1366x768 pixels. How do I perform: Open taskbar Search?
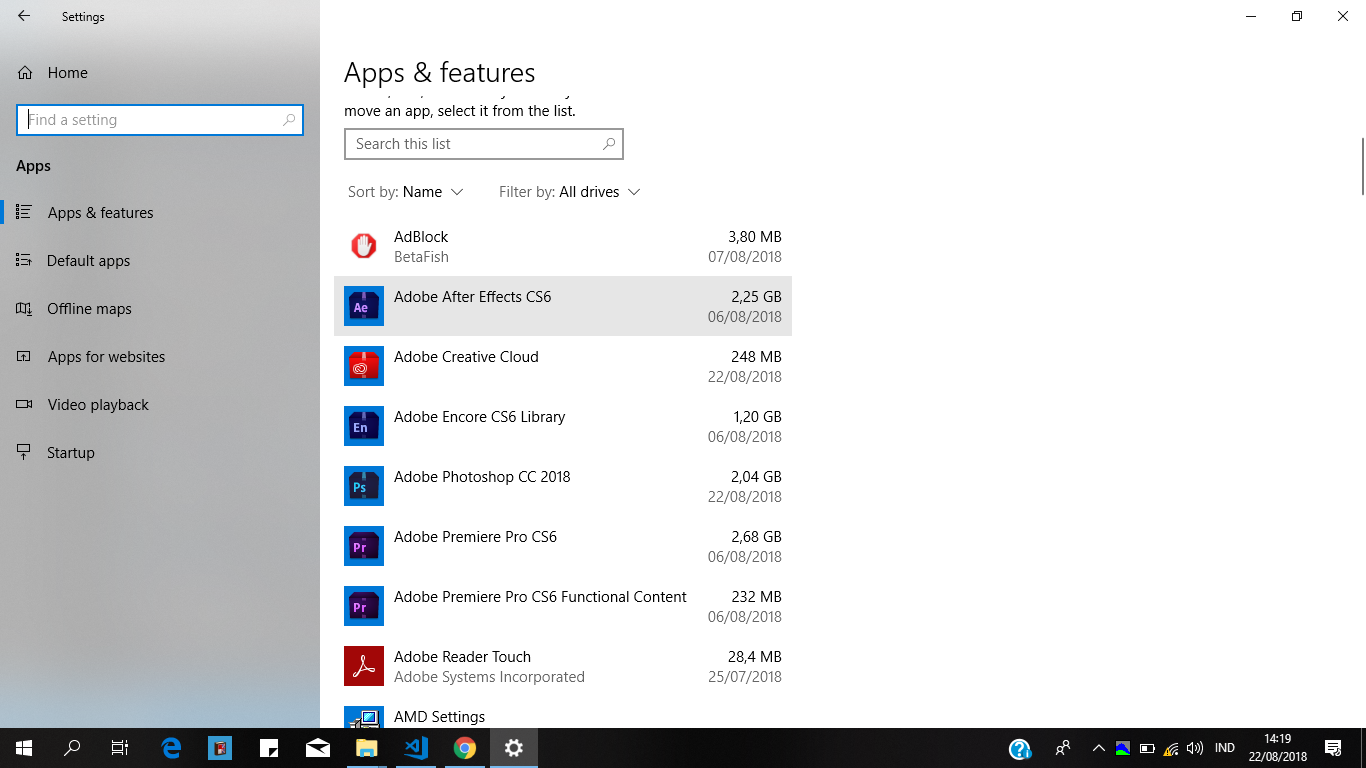coord(72,748)
